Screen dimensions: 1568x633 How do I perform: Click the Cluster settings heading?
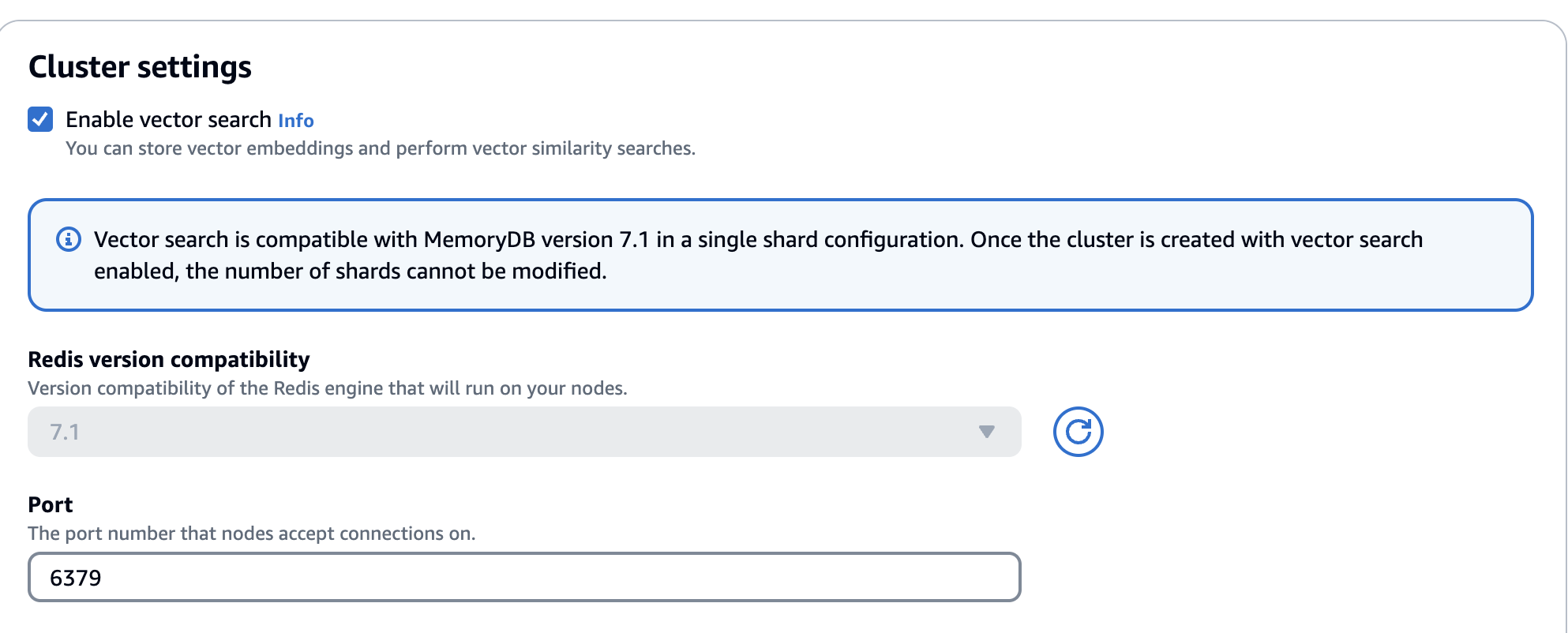pos(140,67)
